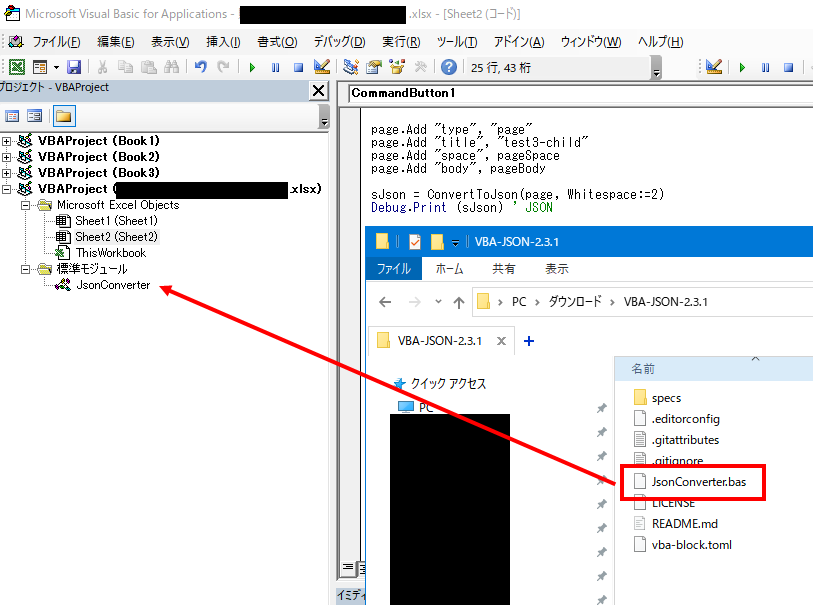Open the Tools (ツール) menu

(457, 41)
